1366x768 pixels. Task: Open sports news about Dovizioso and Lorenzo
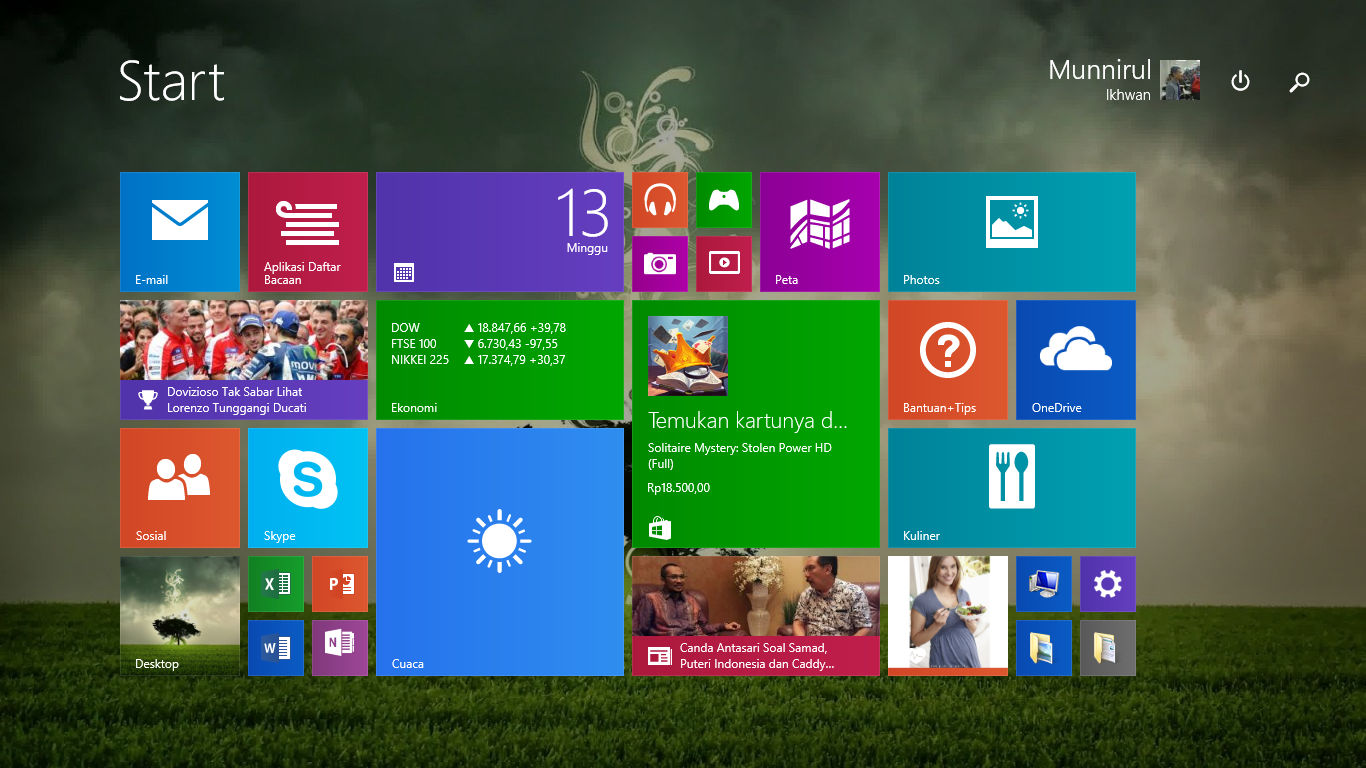(244, 360)
